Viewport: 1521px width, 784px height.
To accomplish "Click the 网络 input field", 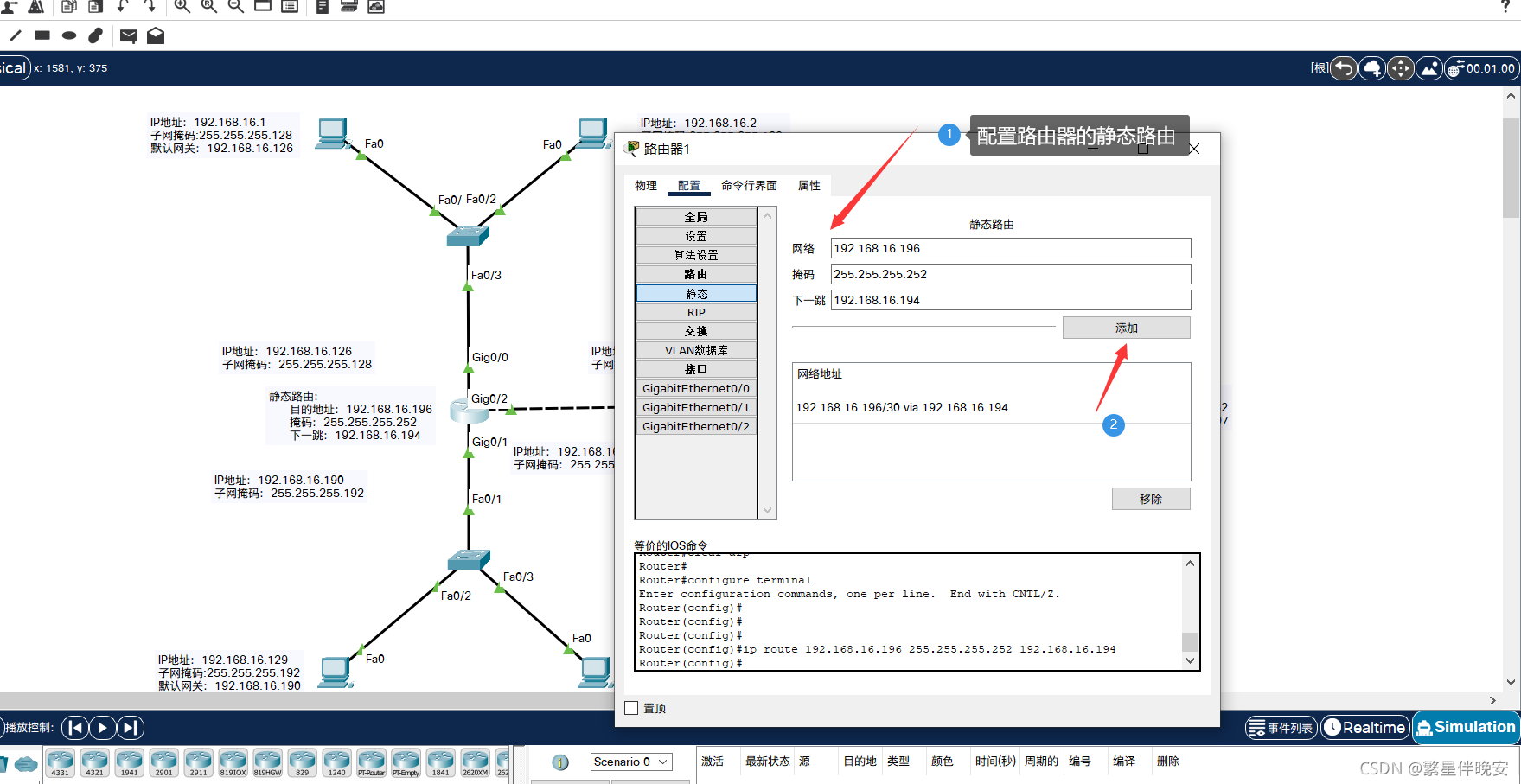I will point(1011,248).
